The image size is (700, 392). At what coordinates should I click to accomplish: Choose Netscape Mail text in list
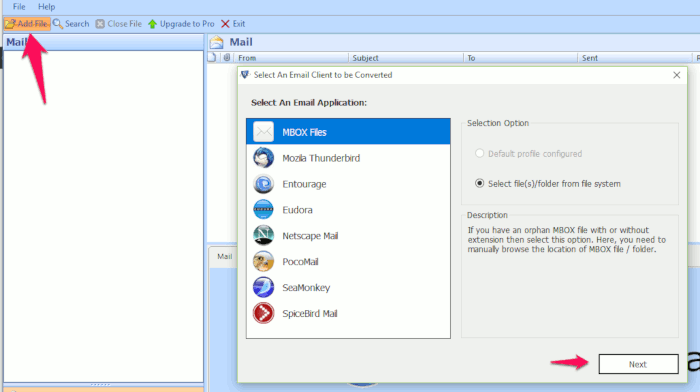pos(310,236)
